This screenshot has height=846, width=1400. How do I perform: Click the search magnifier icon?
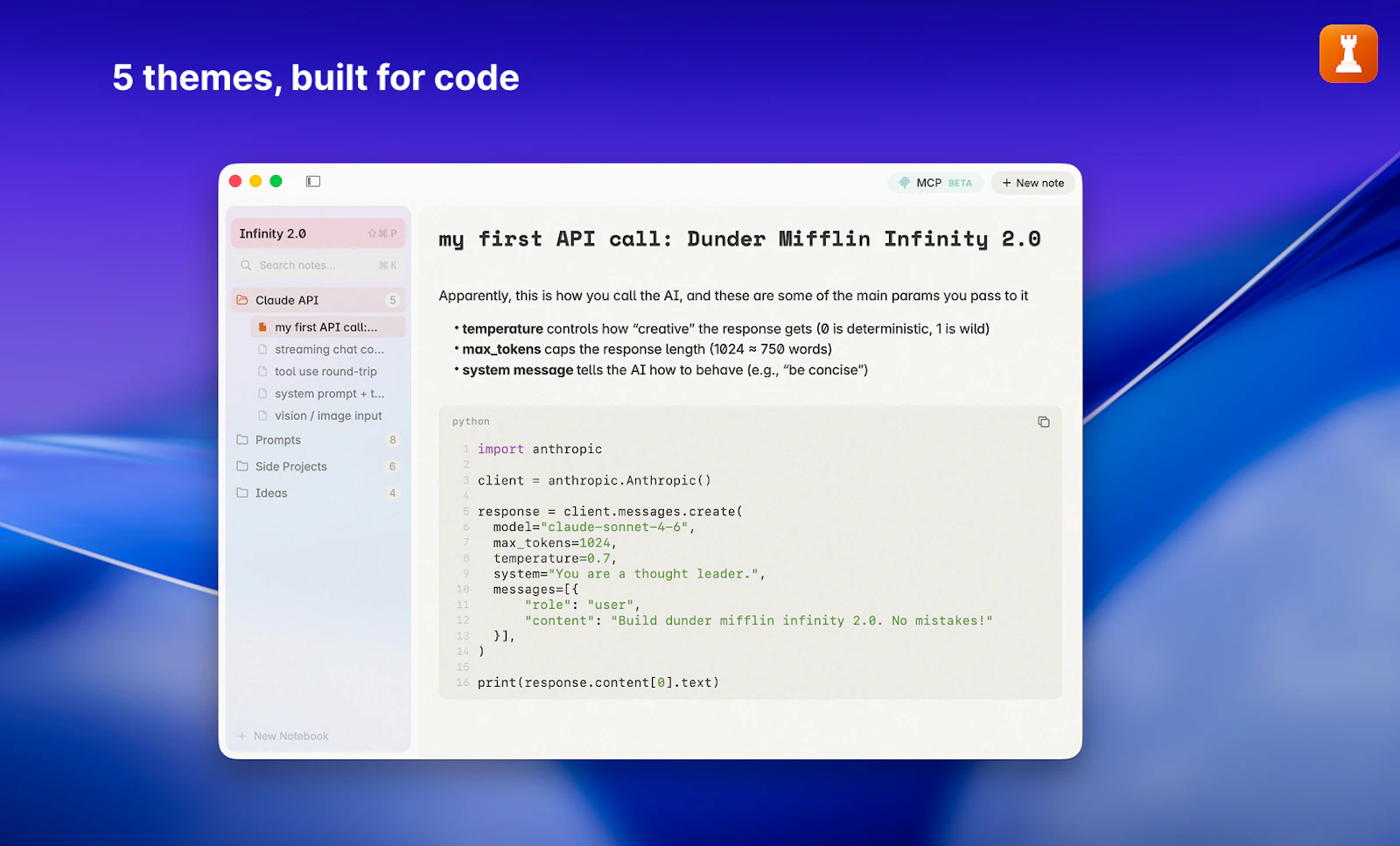pos(246,265)
